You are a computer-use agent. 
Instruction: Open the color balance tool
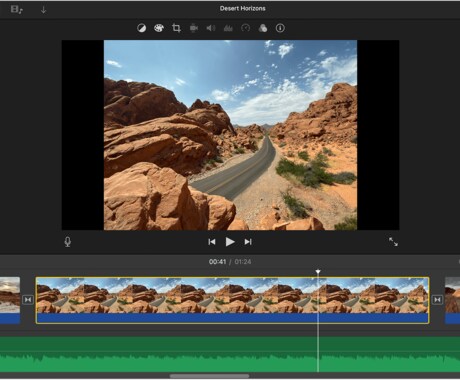point(141,28)
